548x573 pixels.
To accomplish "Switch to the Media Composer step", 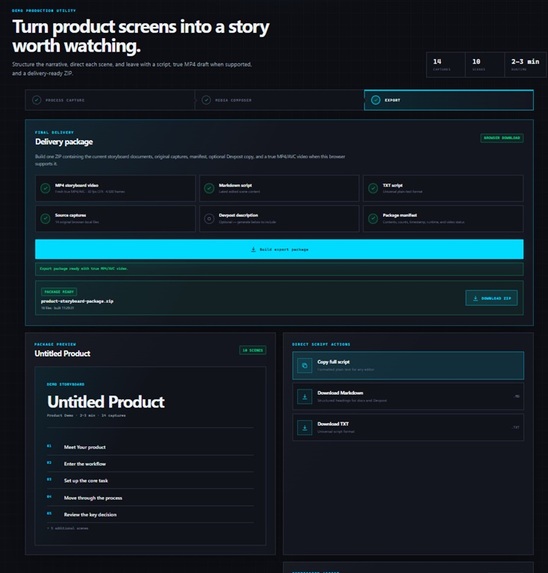I will pyautogui.click(x=279, y=100).
